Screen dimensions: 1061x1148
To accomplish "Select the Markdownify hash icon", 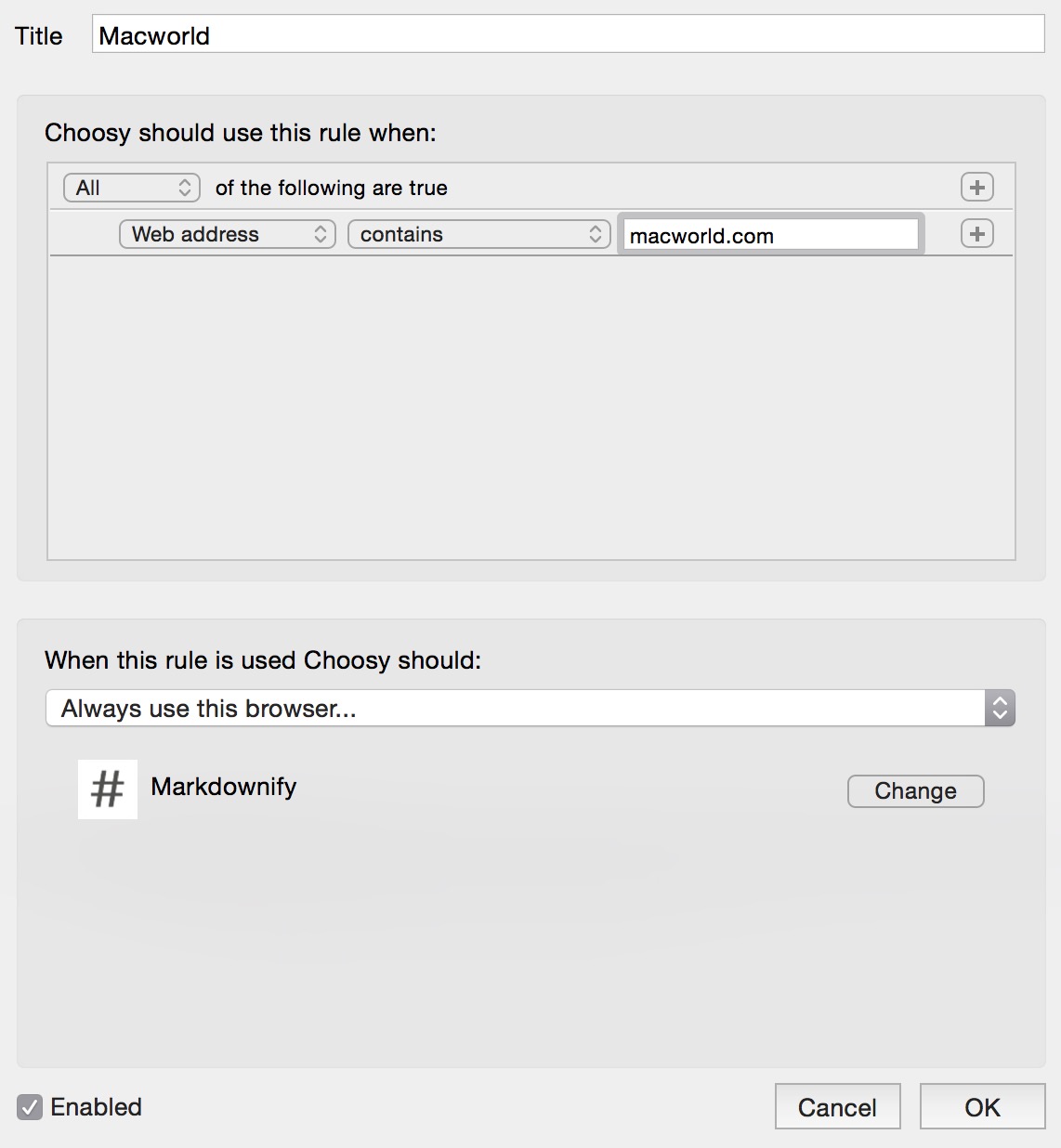I will click(x=108, y=789).
